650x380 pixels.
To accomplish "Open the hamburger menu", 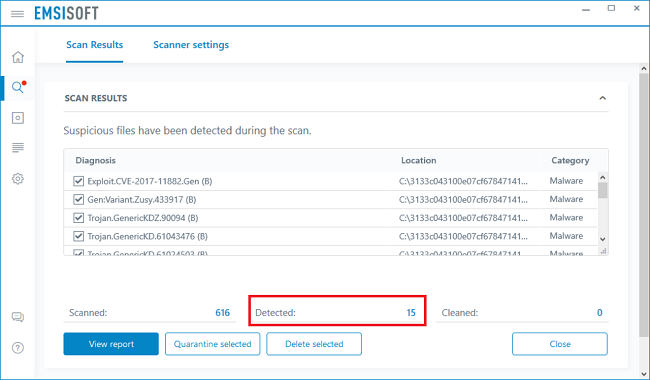I will [x=17, y=14].
